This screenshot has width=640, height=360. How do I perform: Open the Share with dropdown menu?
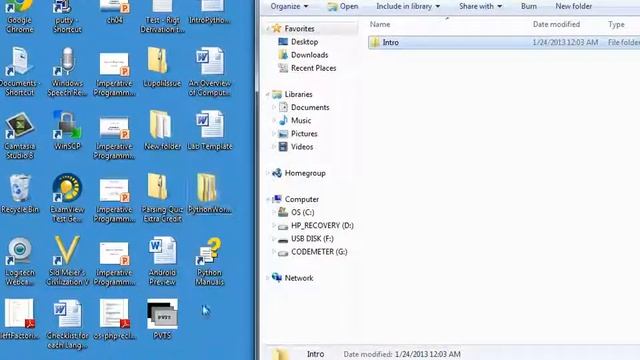tap(480, 6)
